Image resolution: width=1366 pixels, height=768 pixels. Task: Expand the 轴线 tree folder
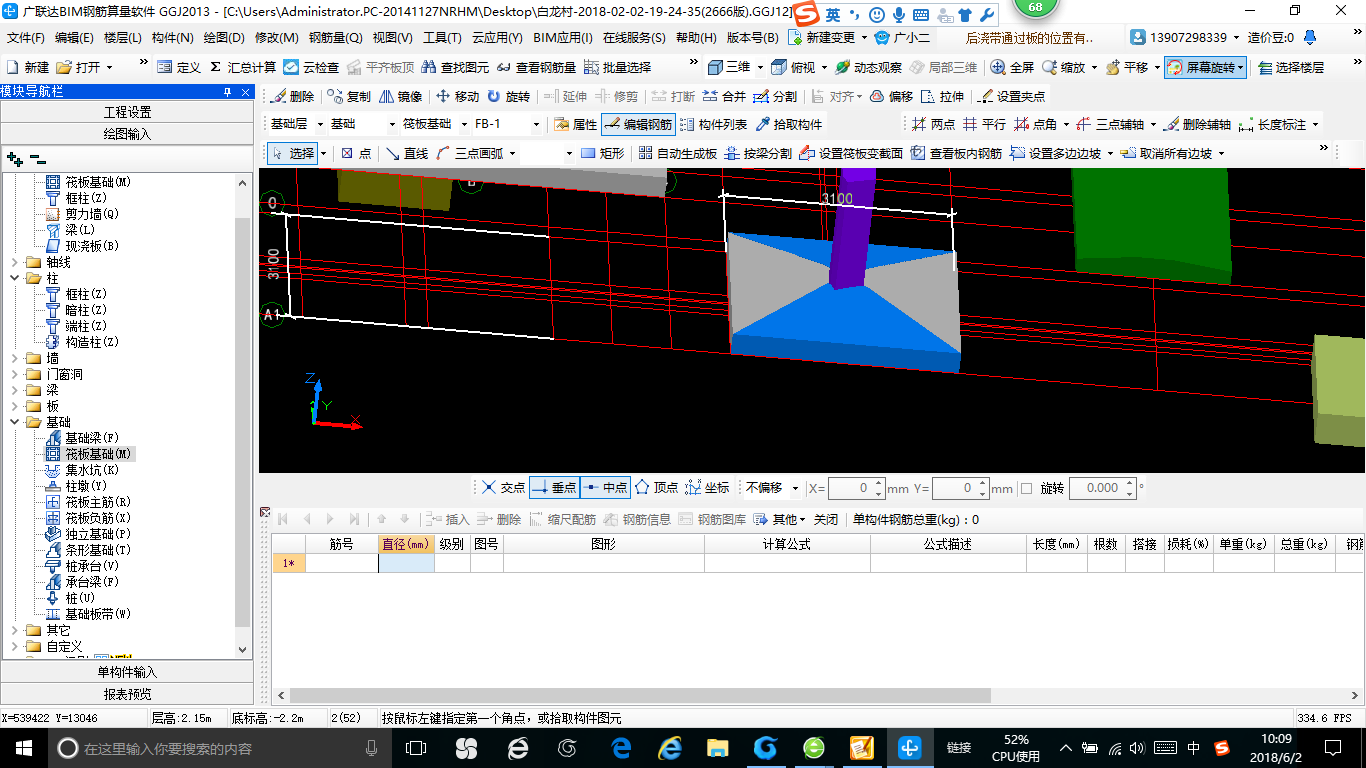[14, 262]
